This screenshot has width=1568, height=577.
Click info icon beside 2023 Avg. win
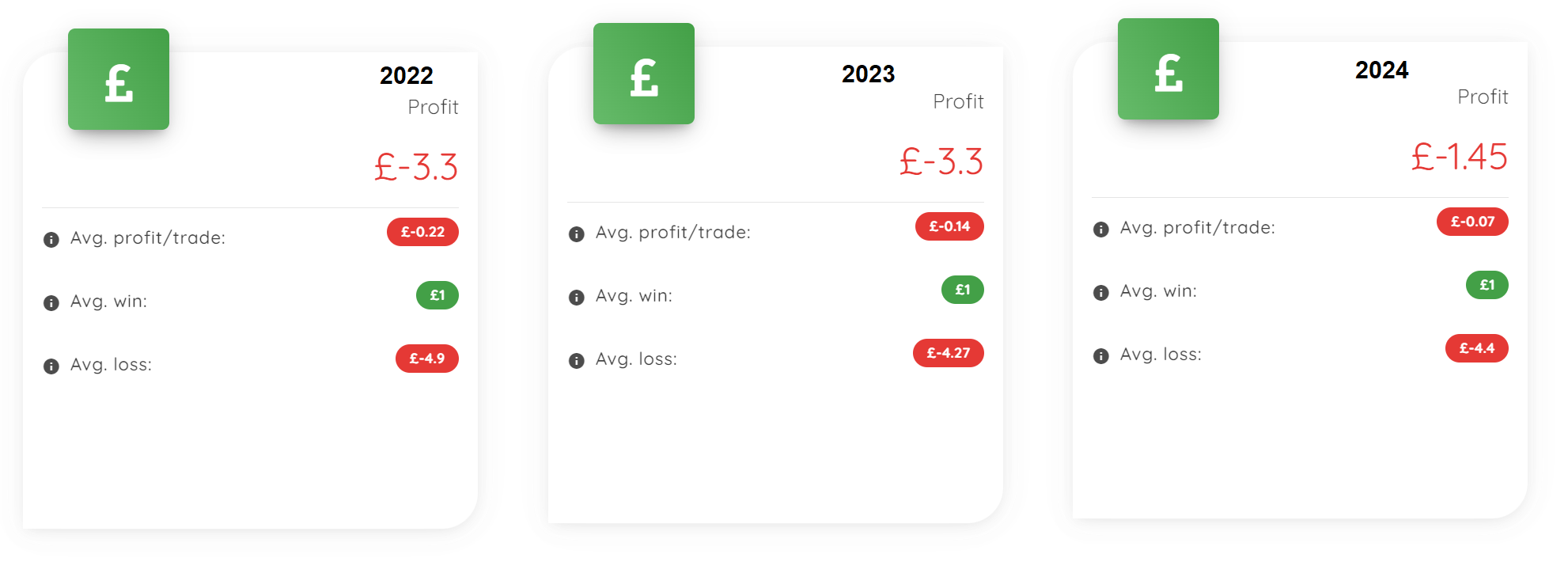pyautogui.click(x=577, y=297)
